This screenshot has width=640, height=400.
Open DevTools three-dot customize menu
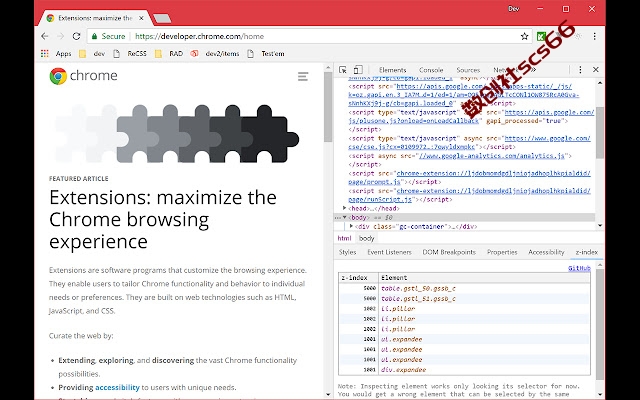click(580, 70)
